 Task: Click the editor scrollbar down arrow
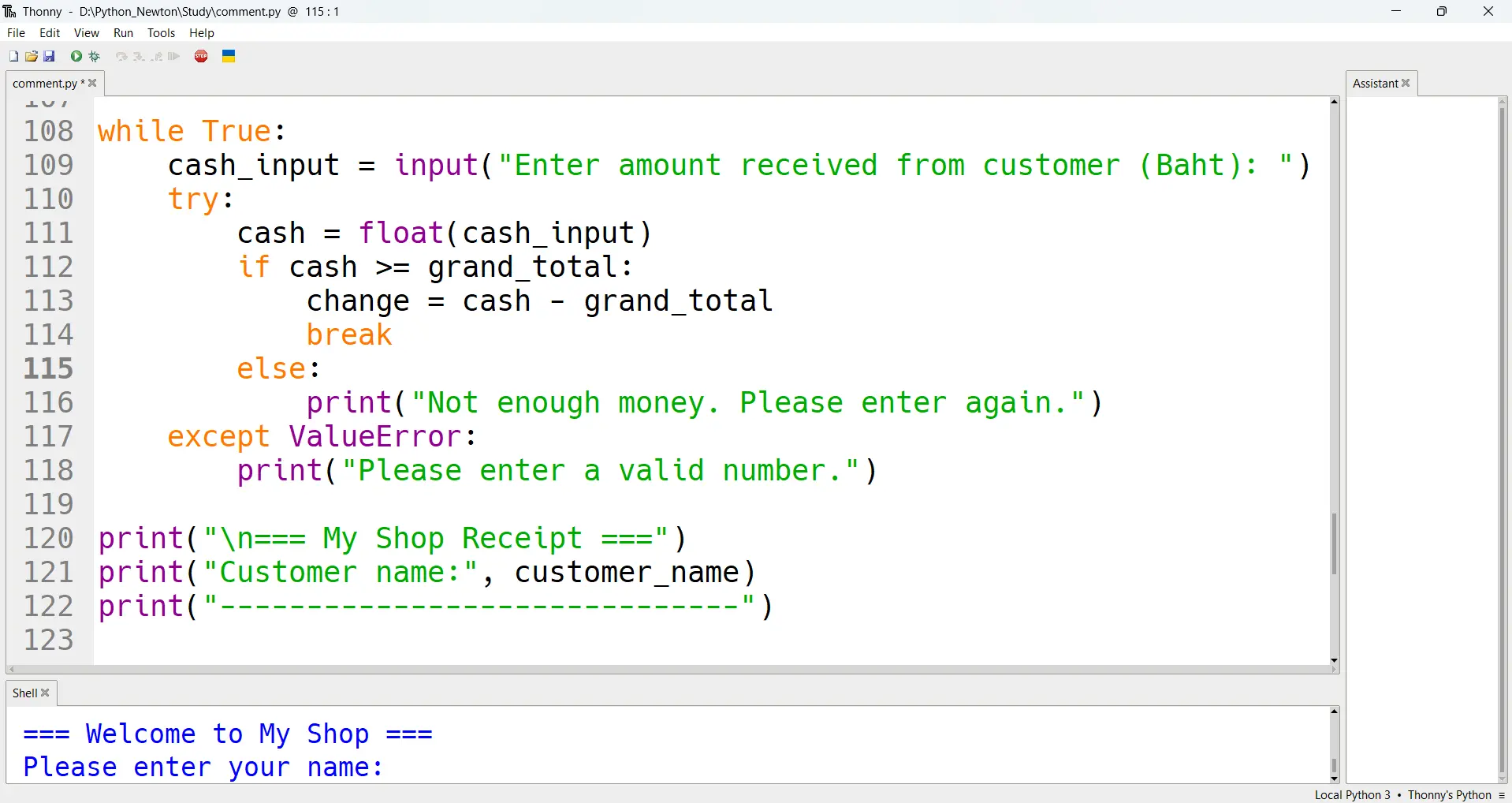point(1334,660)
